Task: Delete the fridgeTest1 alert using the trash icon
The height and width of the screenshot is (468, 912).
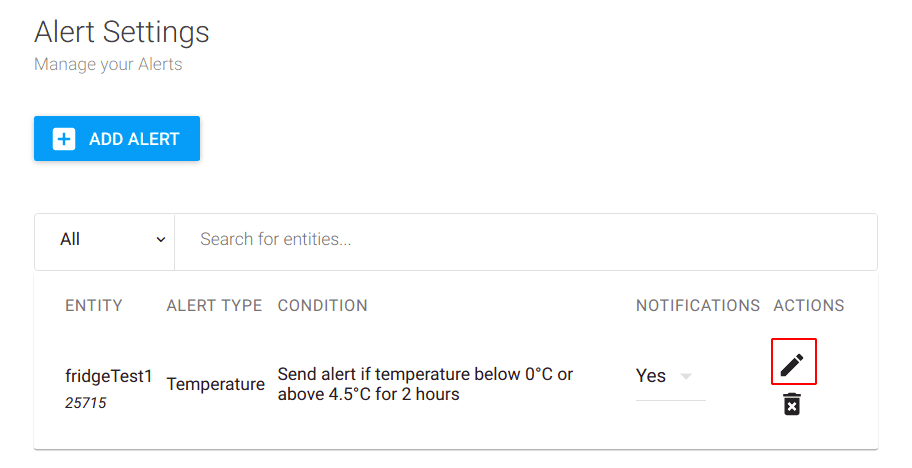Action: pos(792,404)
